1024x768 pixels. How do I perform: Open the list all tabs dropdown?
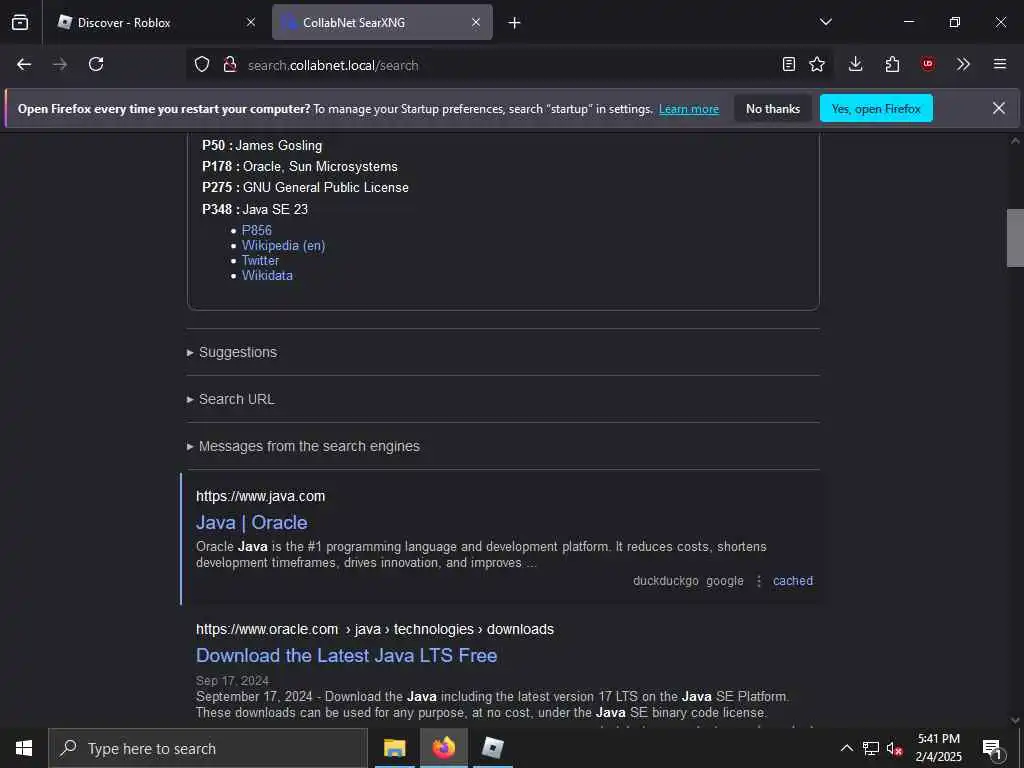(826, 22)
